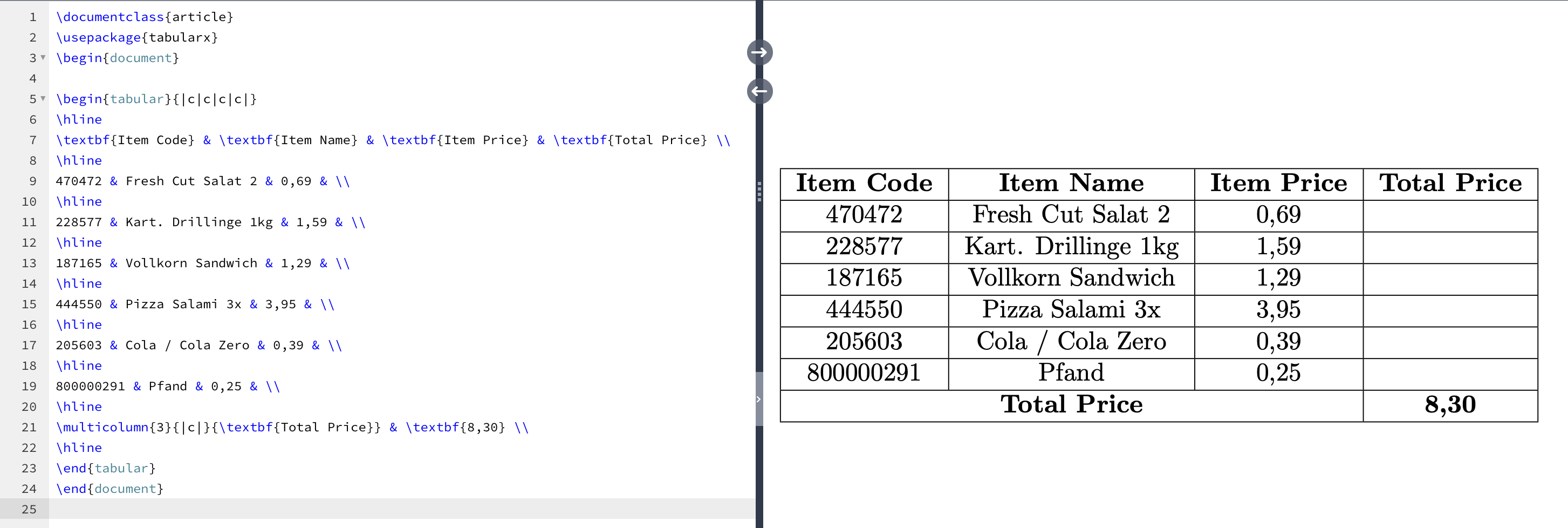Click 800000291 in the code on line 19
The image size is (1568, 528).
tap(91, 386)
